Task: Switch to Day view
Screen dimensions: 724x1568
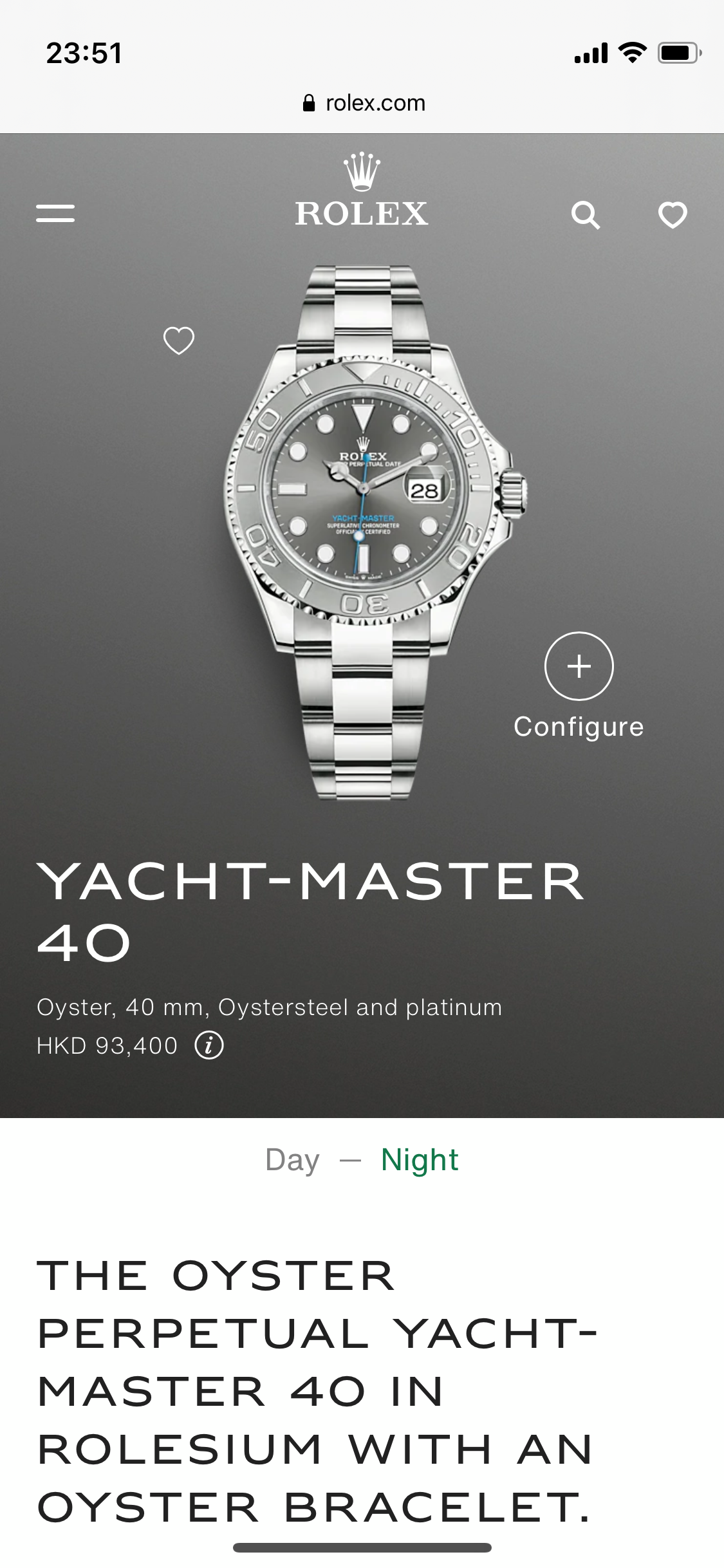Action: [x=292, y=1160]
